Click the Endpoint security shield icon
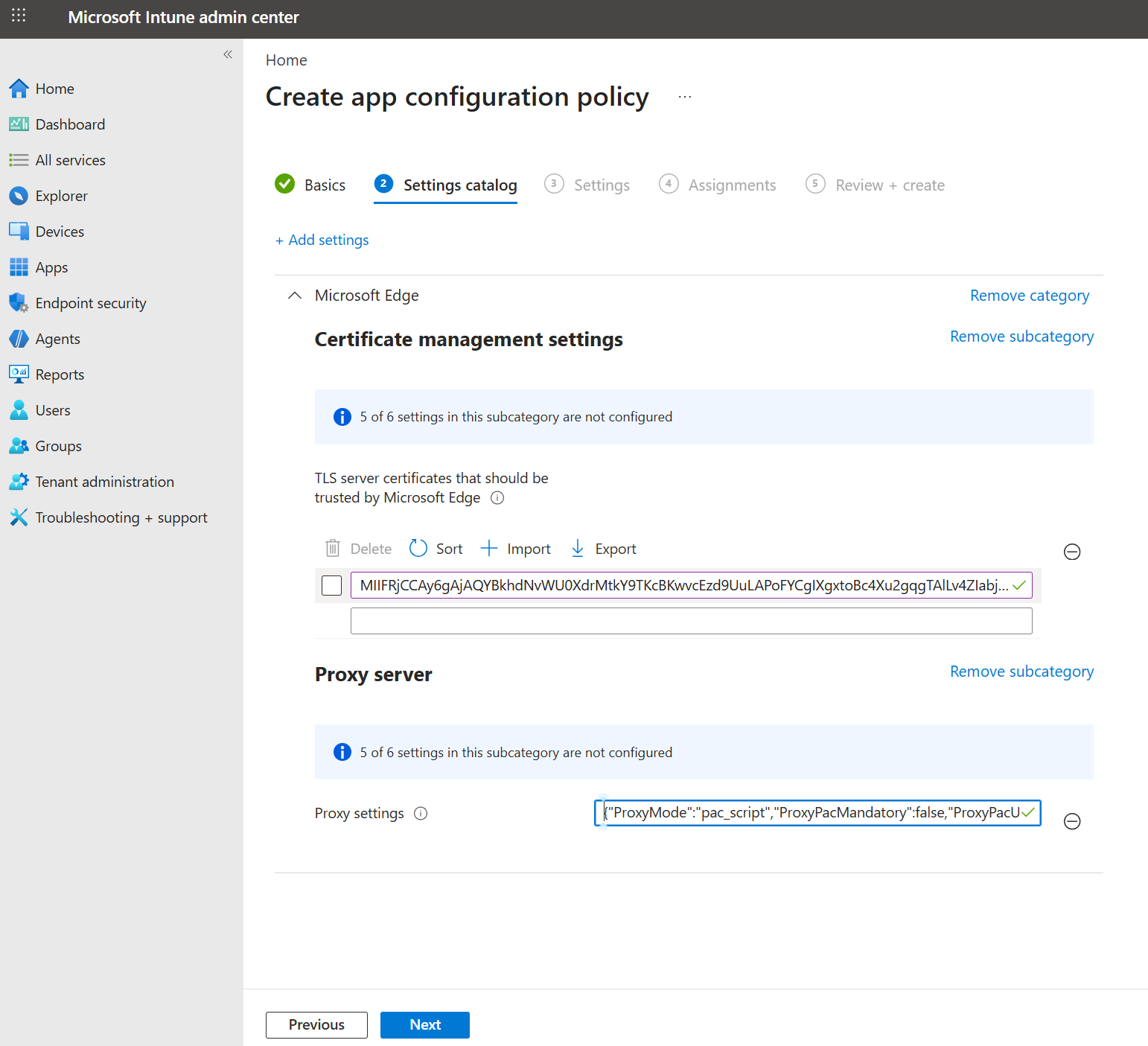This screenshot has height=1046, width=1148. (x=19, y=303)
